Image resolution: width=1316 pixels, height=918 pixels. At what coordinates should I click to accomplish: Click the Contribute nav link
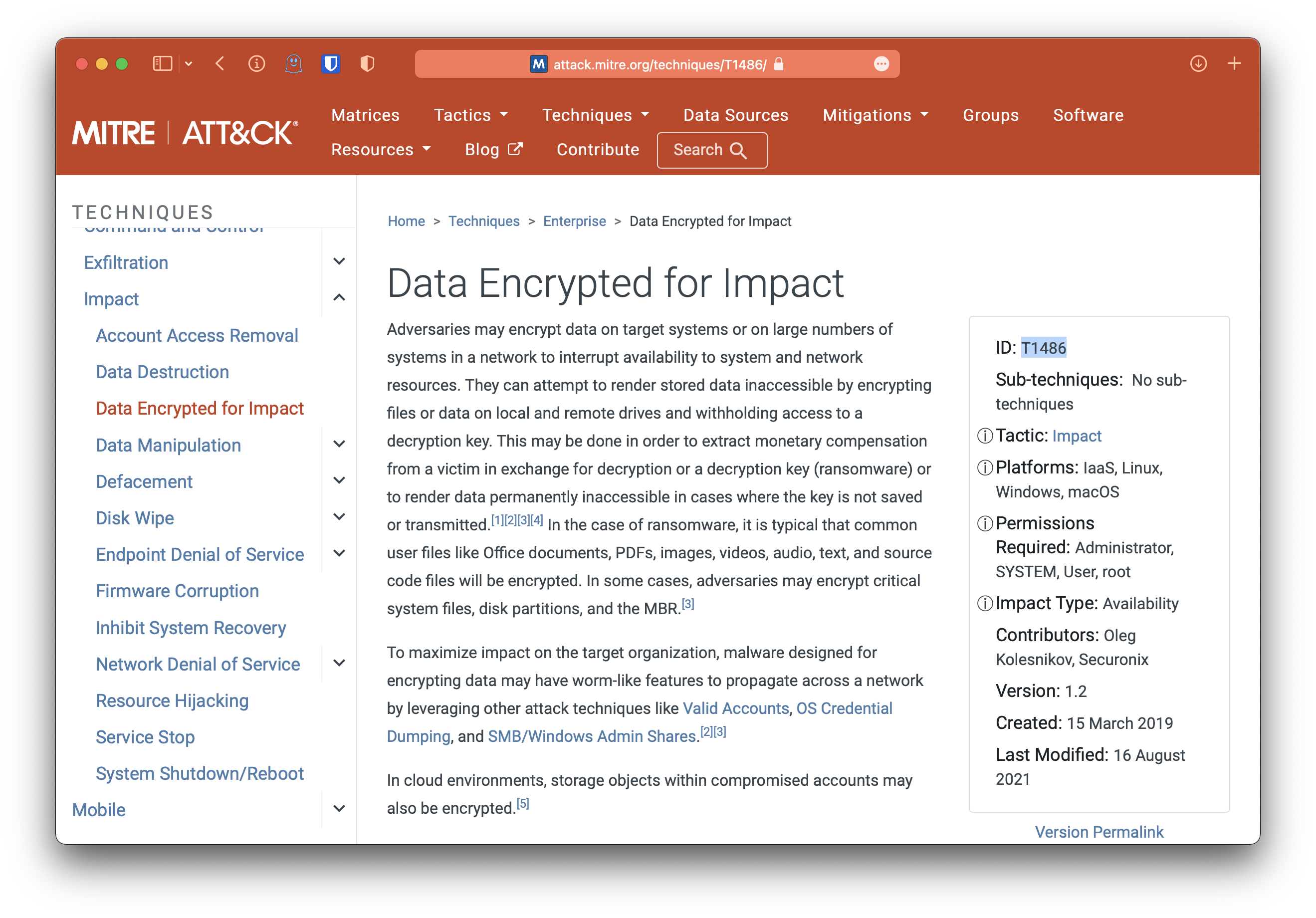(x=597, y=150)
